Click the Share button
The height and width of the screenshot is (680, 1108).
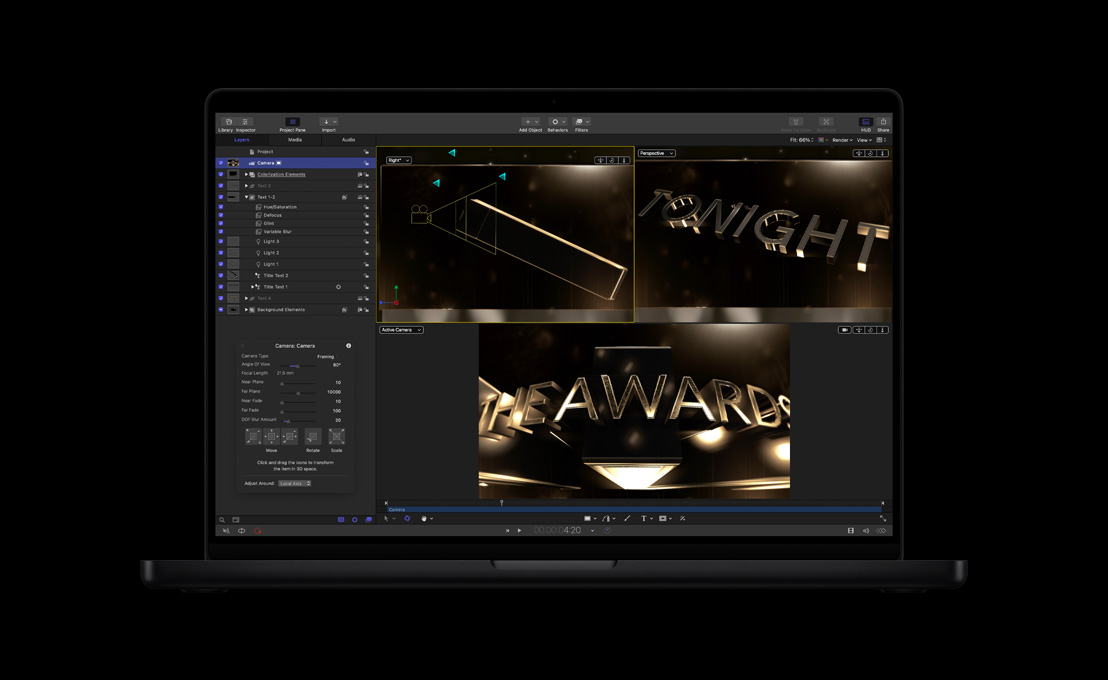pyautogui.click(x=882, y=121)
